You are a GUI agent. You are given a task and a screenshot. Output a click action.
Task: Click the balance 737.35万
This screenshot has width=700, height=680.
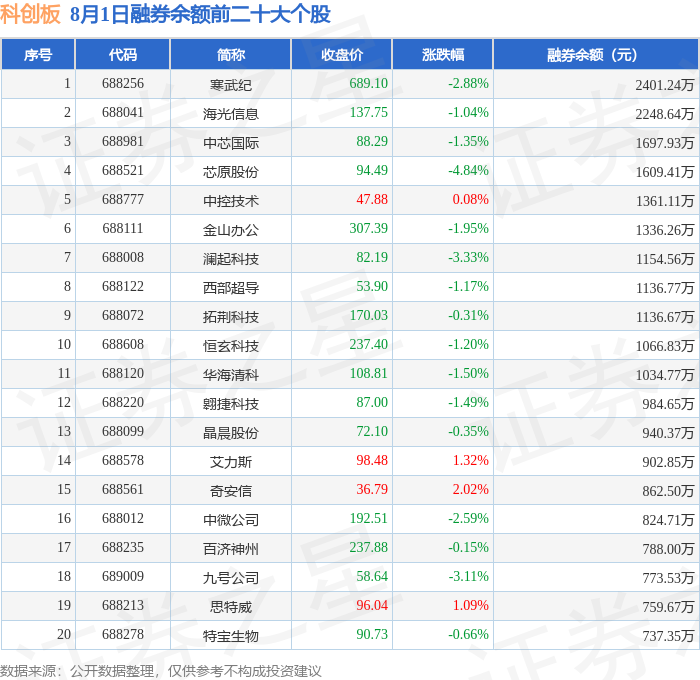(x=668, y=636)
